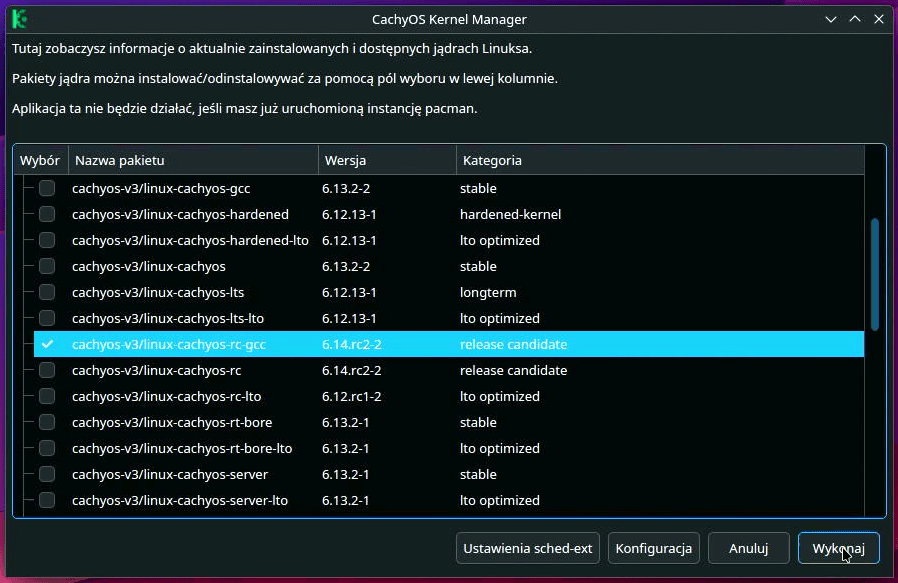Mark linux-cachyos-lts-lto checkbox
898x583 pixels.
pyautogui.click(x=47, y=318)
